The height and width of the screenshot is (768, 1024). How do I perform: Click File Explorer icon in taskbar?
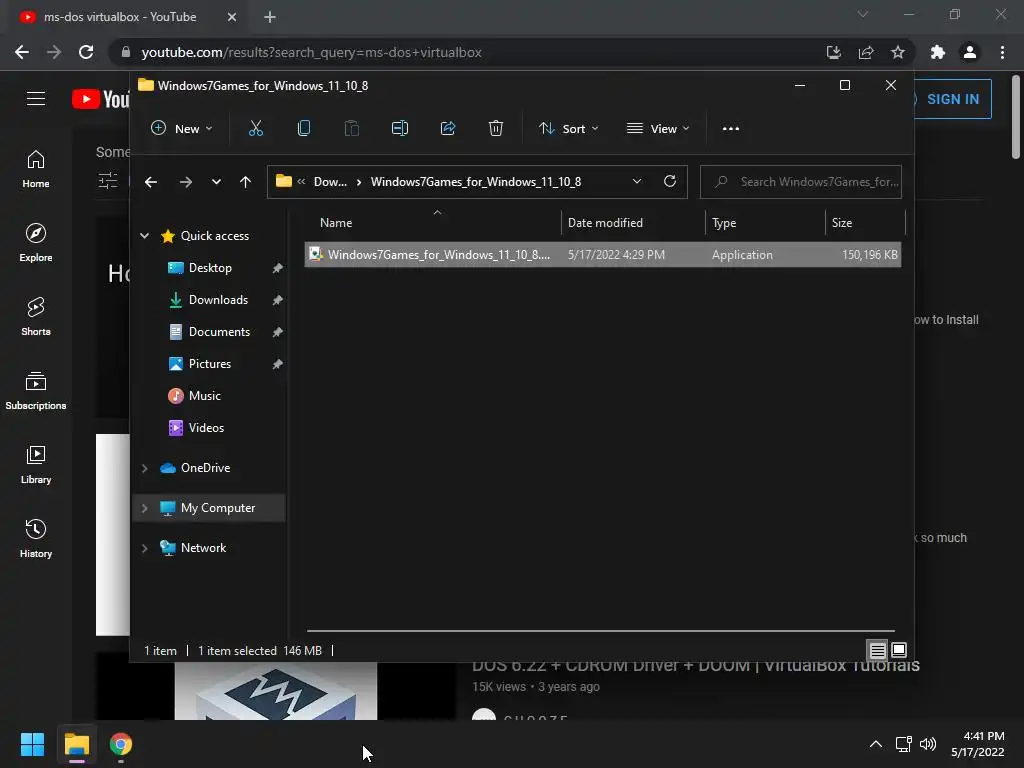point(77,744)
